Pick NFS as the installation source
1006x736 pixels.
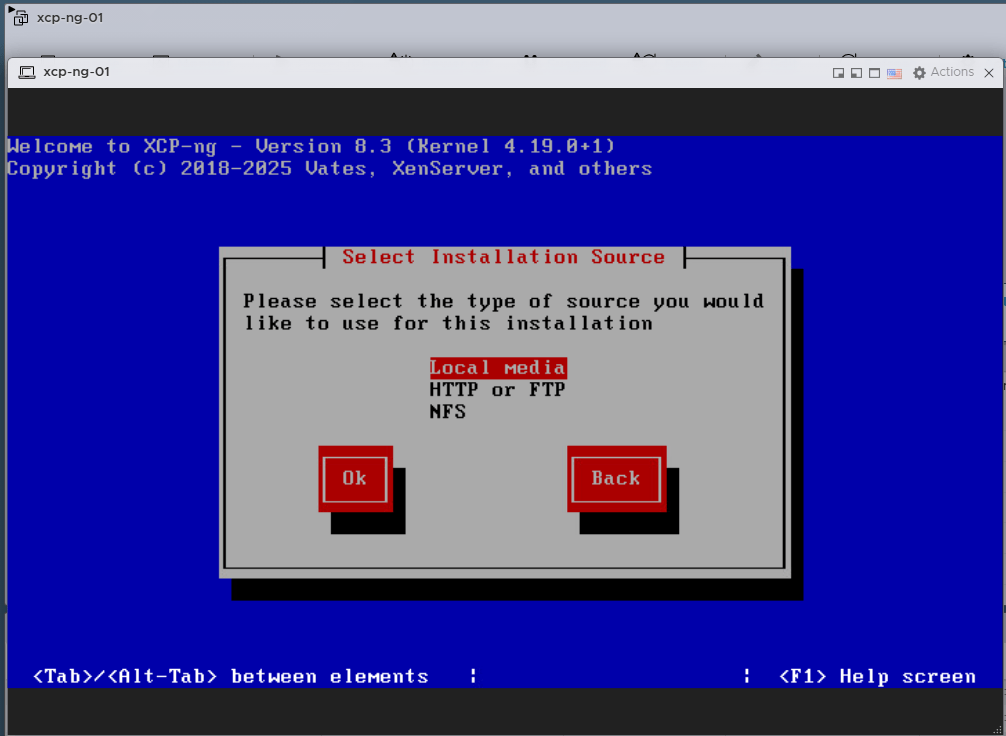tap(447, 411)
